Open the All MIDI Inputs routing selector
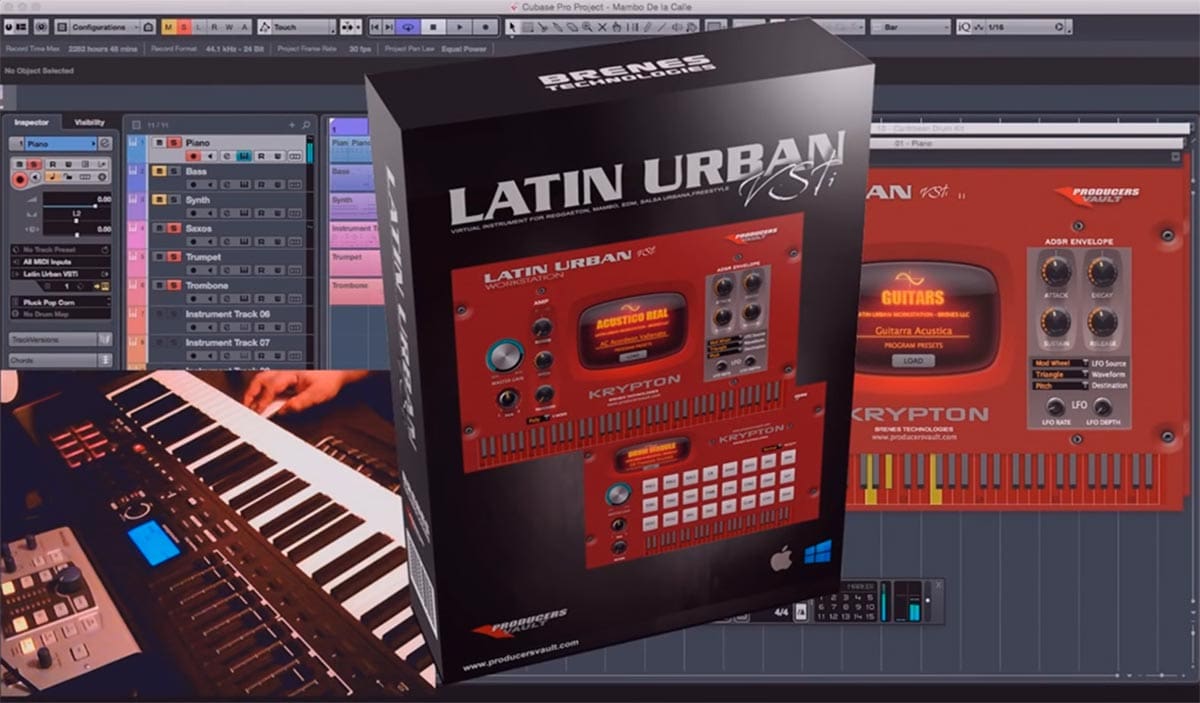1200x703 pixels. pos(60,261)
